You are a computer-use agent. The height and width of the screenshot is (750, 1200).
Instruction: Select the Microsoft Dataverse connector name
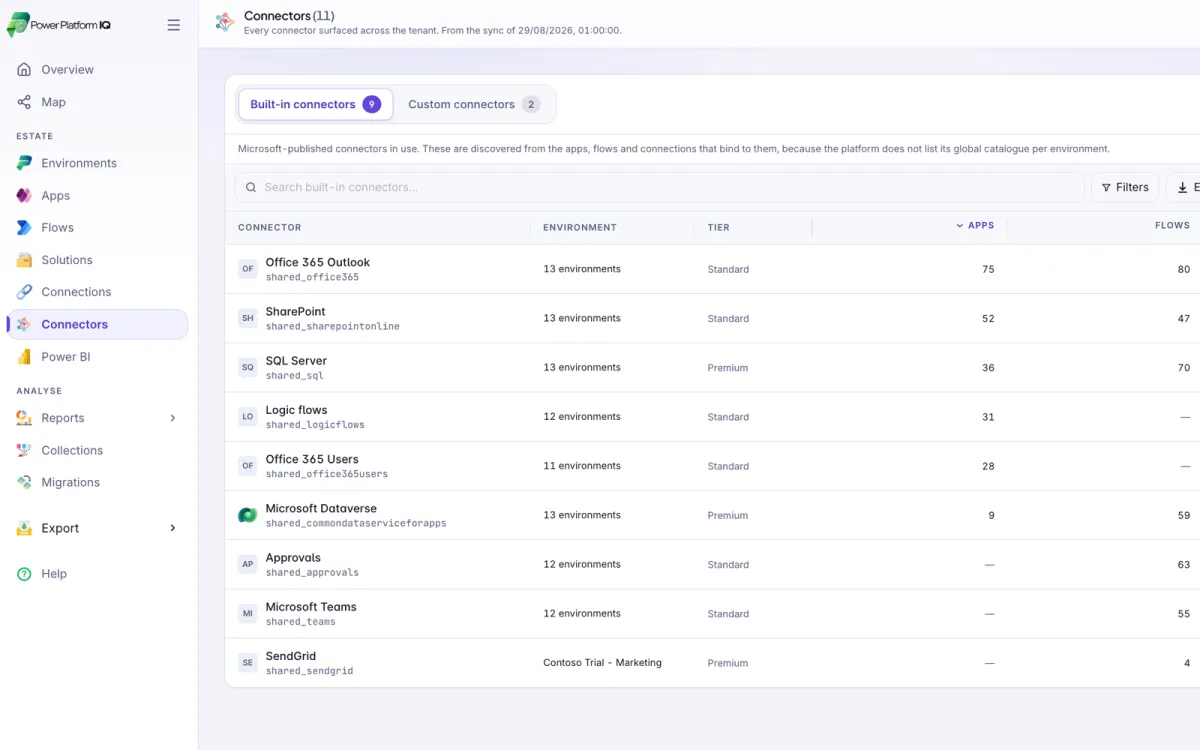point(321,508)
